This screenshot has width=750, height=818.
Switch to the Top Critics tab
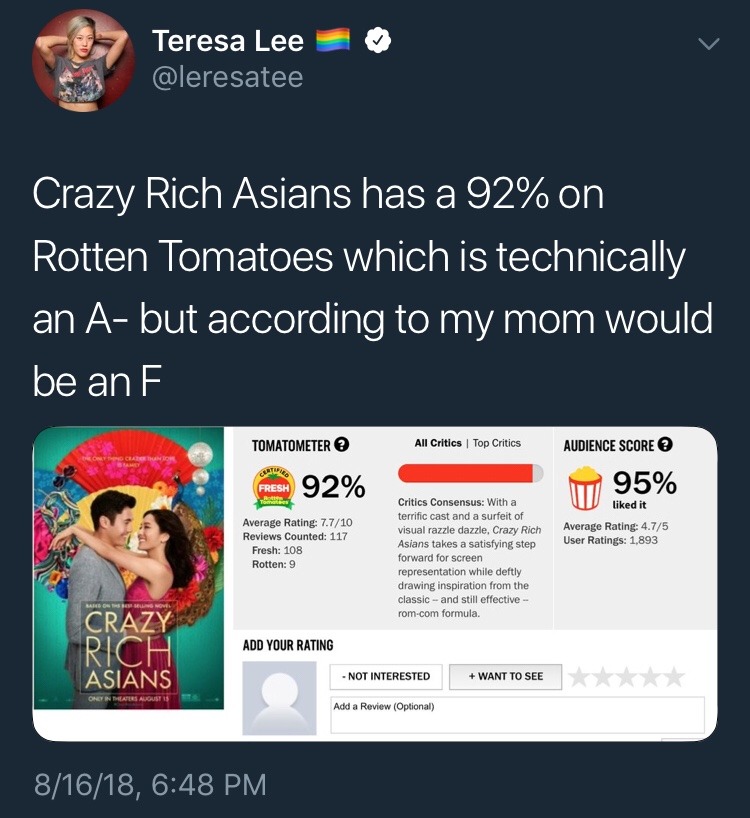point(497,443)
